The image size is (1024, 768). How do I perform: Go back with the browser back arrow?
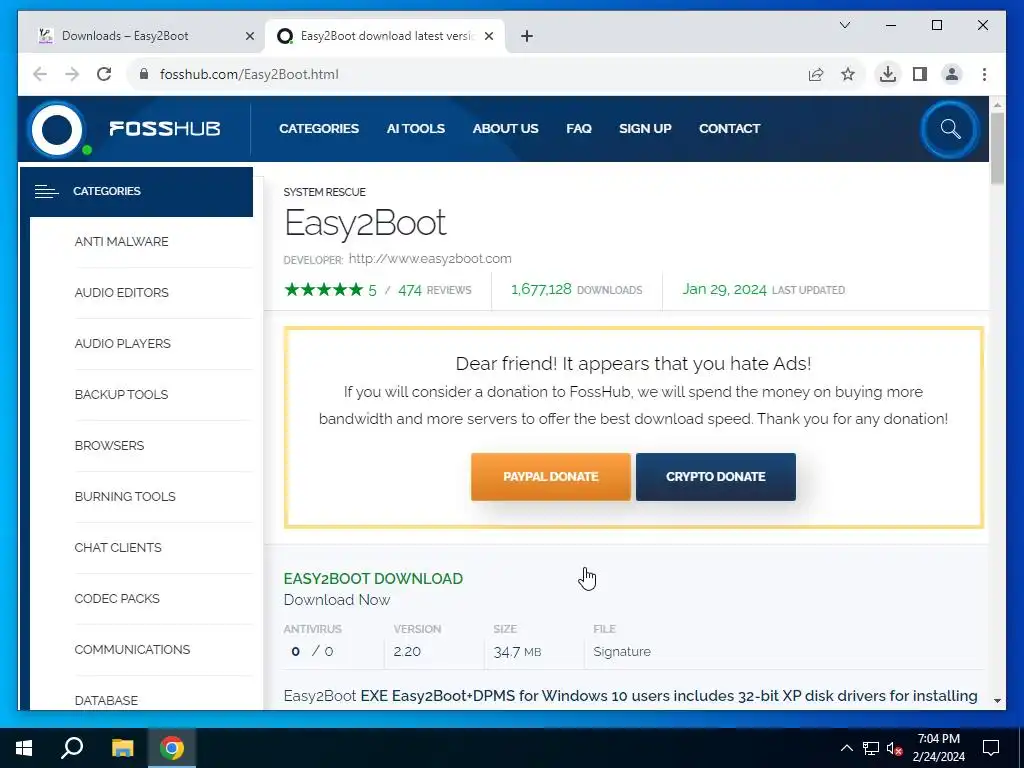[40, 74]
